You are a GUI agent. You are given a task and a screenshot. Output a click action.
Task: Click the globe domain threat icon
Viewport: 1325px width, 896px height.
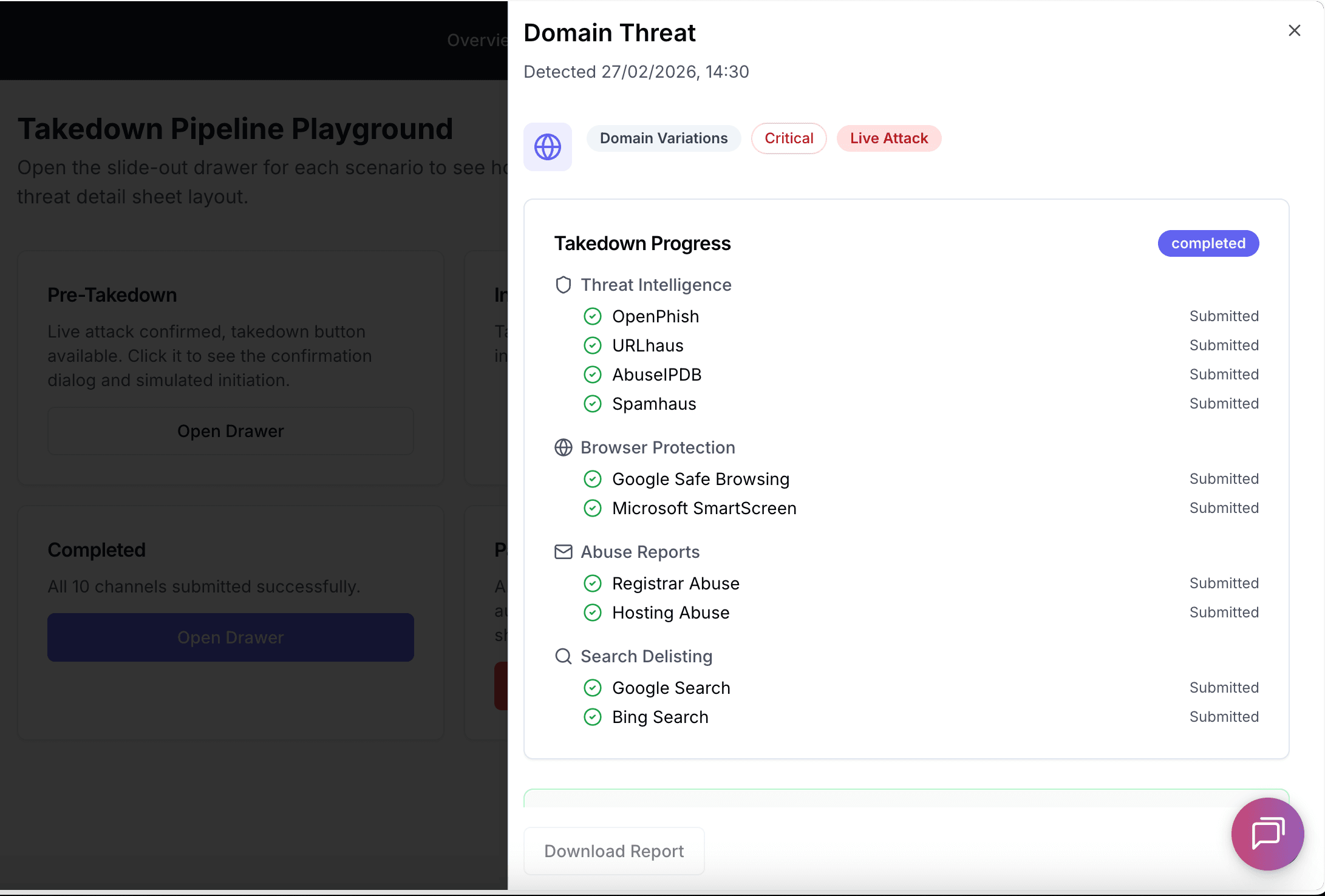point(547,146)
